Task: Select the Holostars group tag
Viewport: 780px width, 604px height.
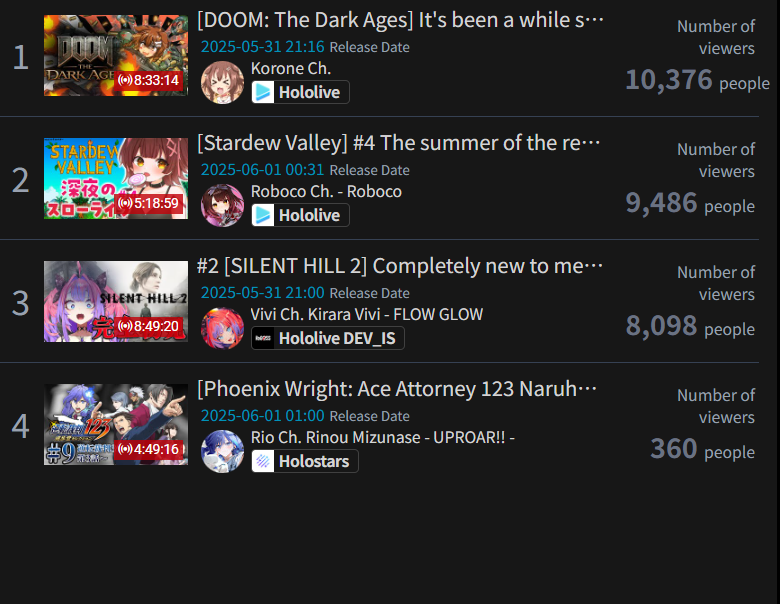Action: [305, 461]
